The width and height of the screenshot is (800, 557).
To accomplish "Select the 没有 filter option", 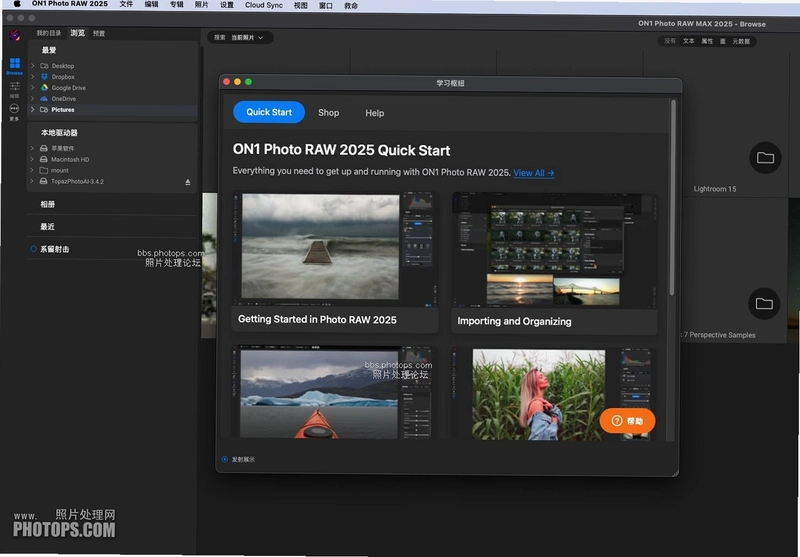I will 670,41.
